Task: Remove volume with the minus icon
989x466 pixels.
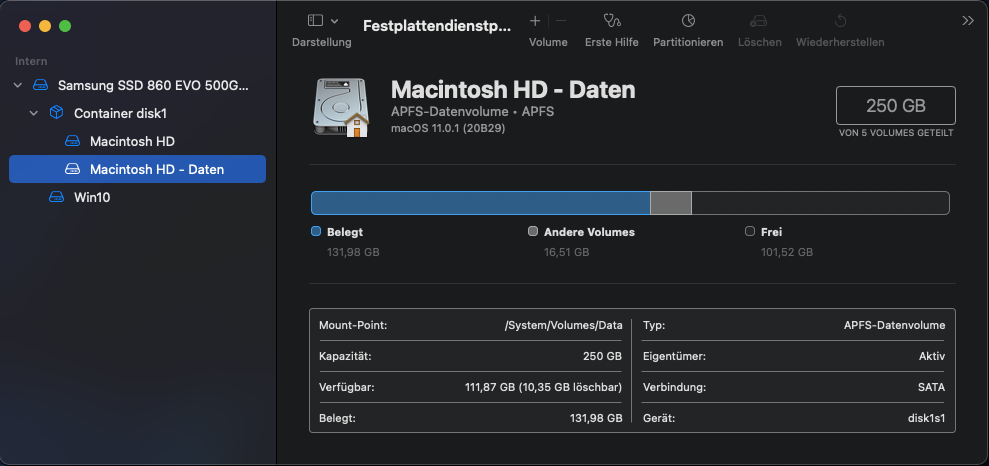Action: pyautogui.click(x=561, y=21)
